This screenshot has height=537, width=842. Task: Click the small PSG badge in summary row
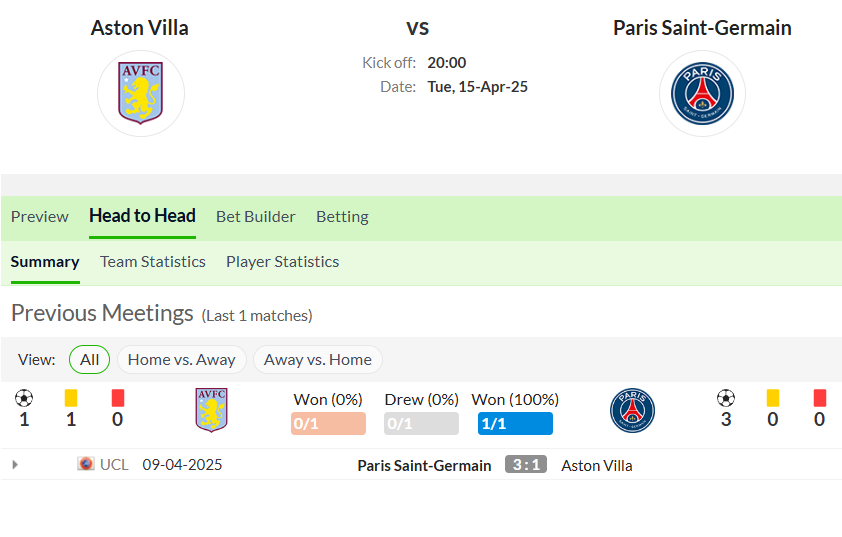[633, 411]
